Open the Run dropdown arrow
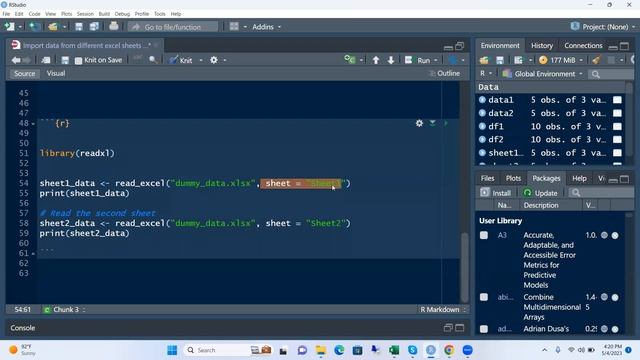640x360 pixels. (x=436, y=60)
